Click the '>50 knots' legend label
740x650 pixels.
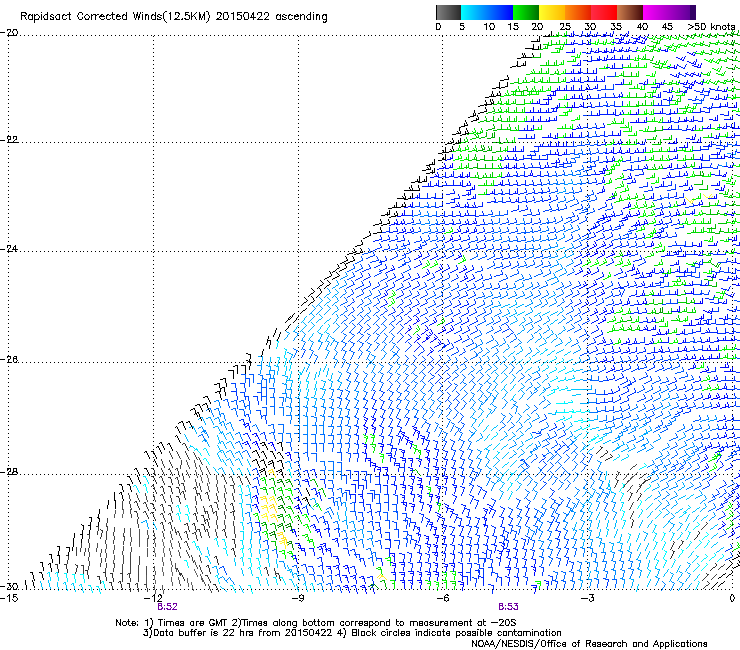point(711,27)
